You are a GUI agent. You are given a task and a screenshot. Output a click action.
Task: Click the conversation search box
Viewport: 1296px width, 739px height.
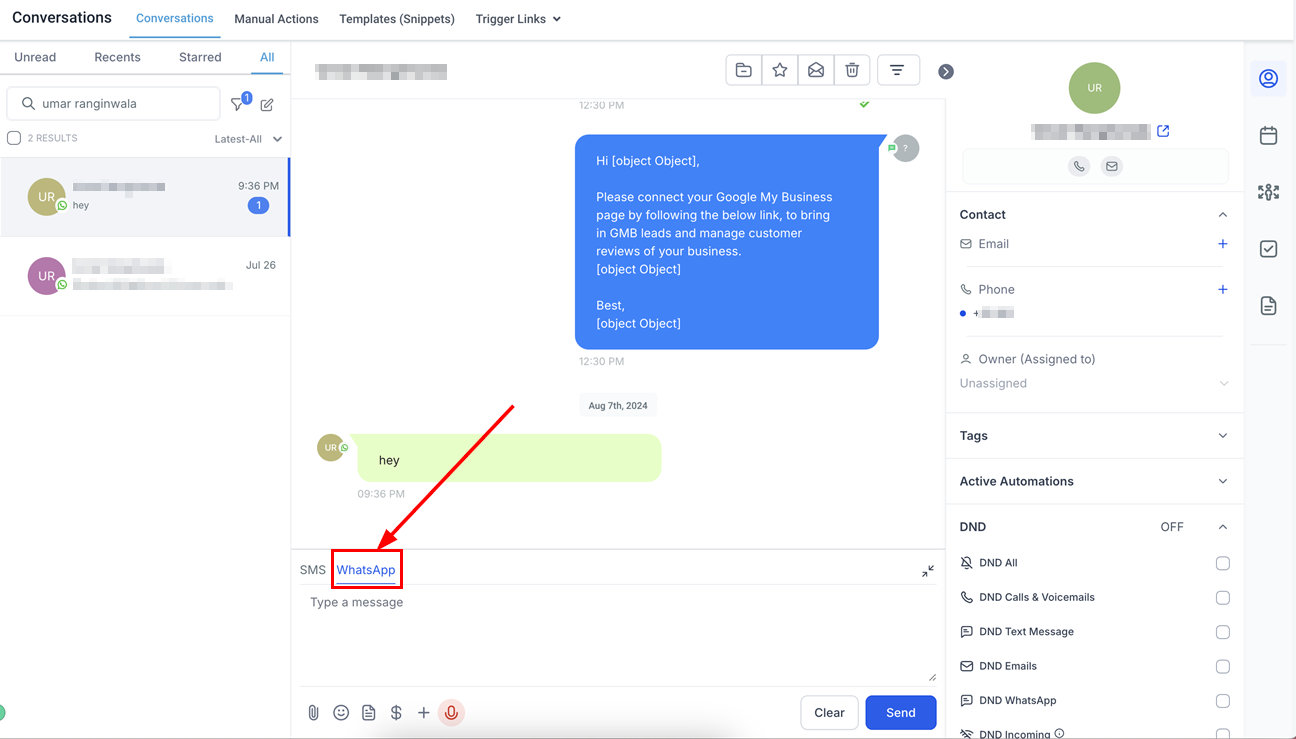pos(113,103)
